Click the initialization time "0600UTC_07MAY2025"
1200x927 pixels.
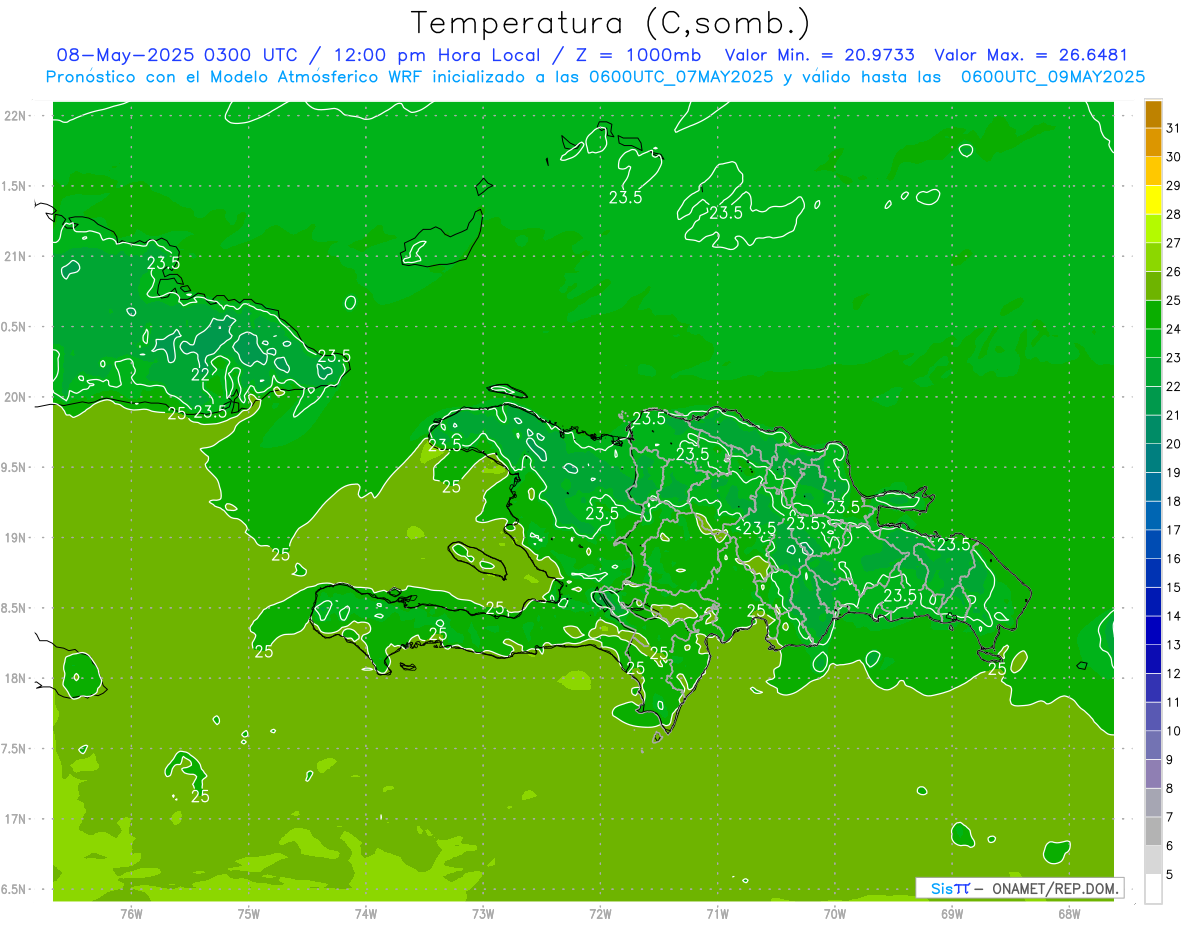tap(681, 77)
